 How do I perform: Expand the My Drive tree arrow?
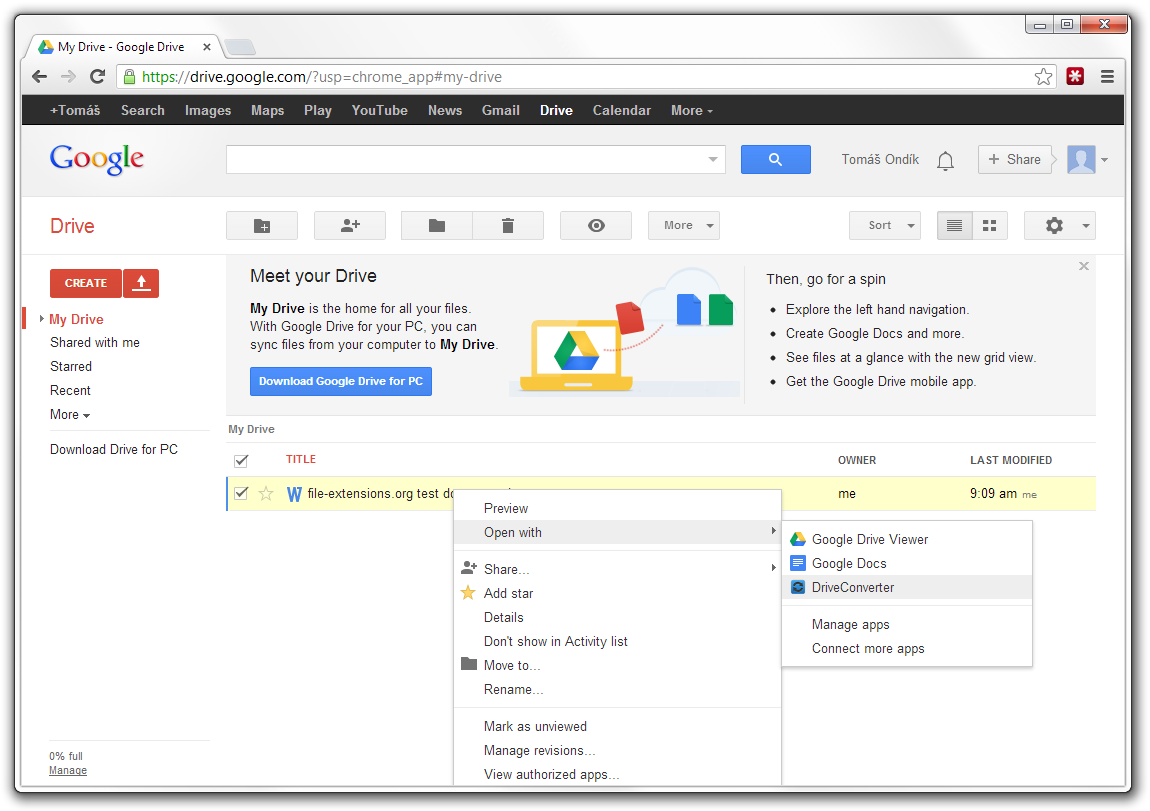[x=41, y=319]
